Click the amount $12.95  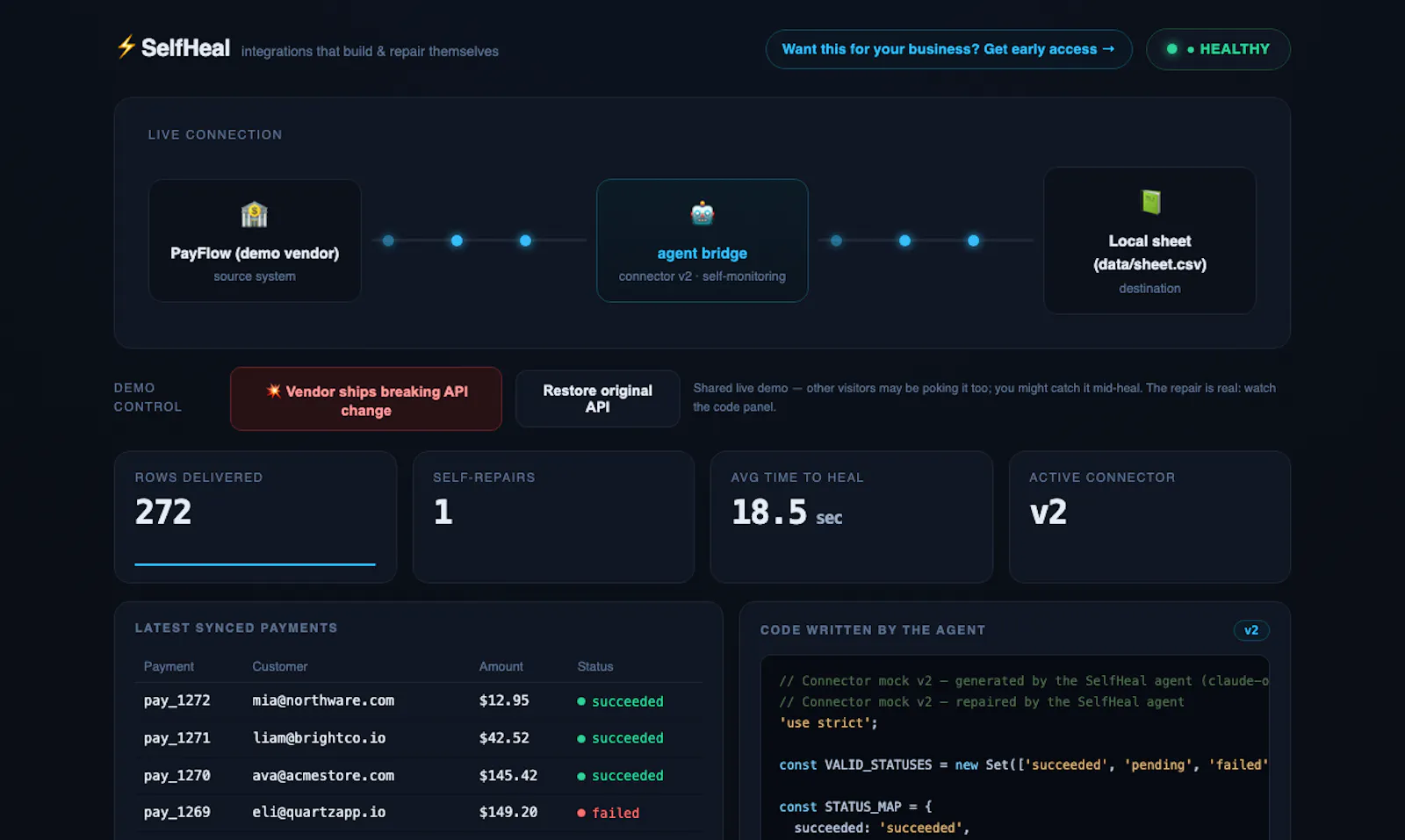504,700
